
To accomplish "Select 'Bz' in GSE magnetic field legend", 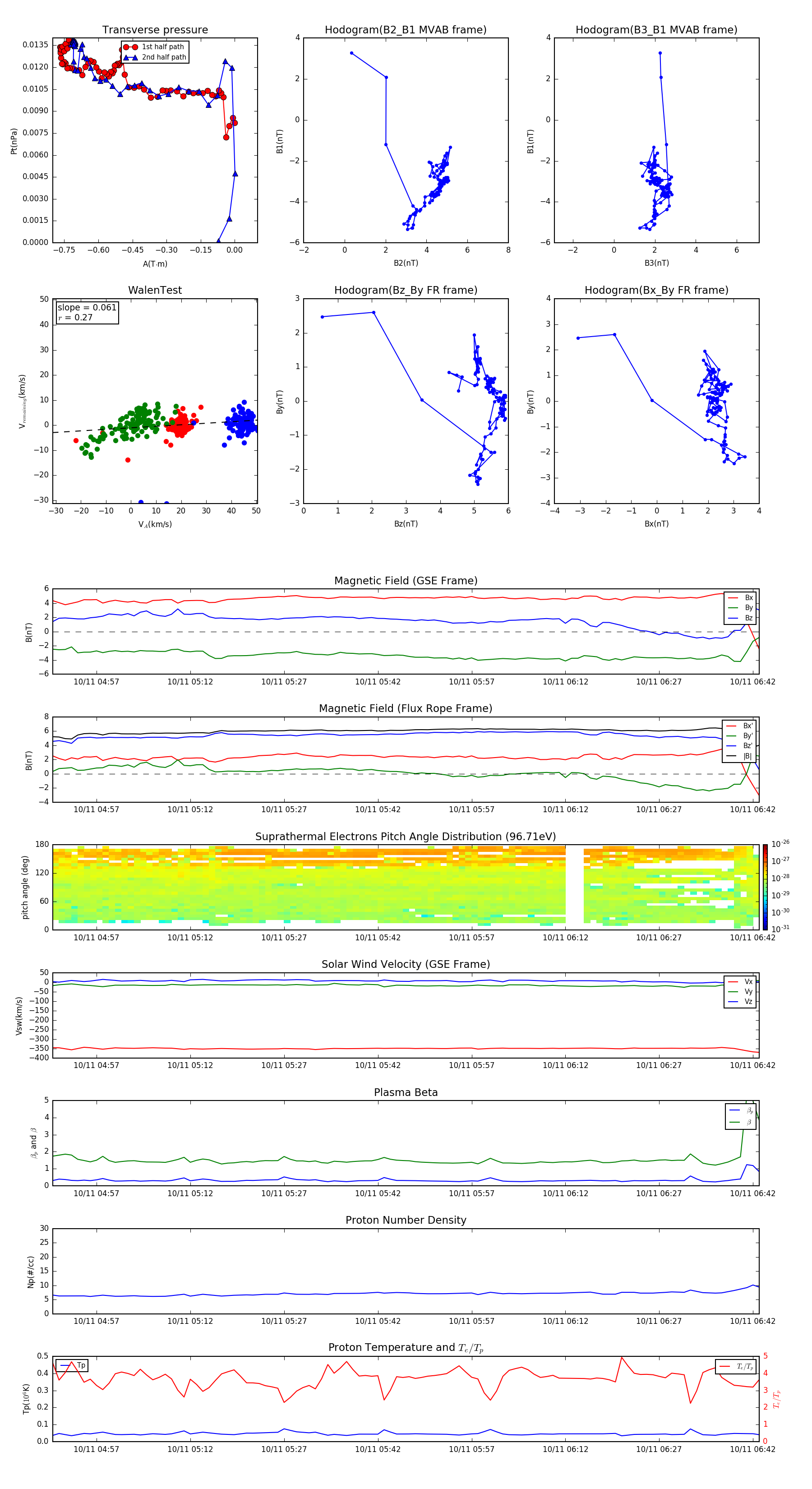I will (740, 618).
